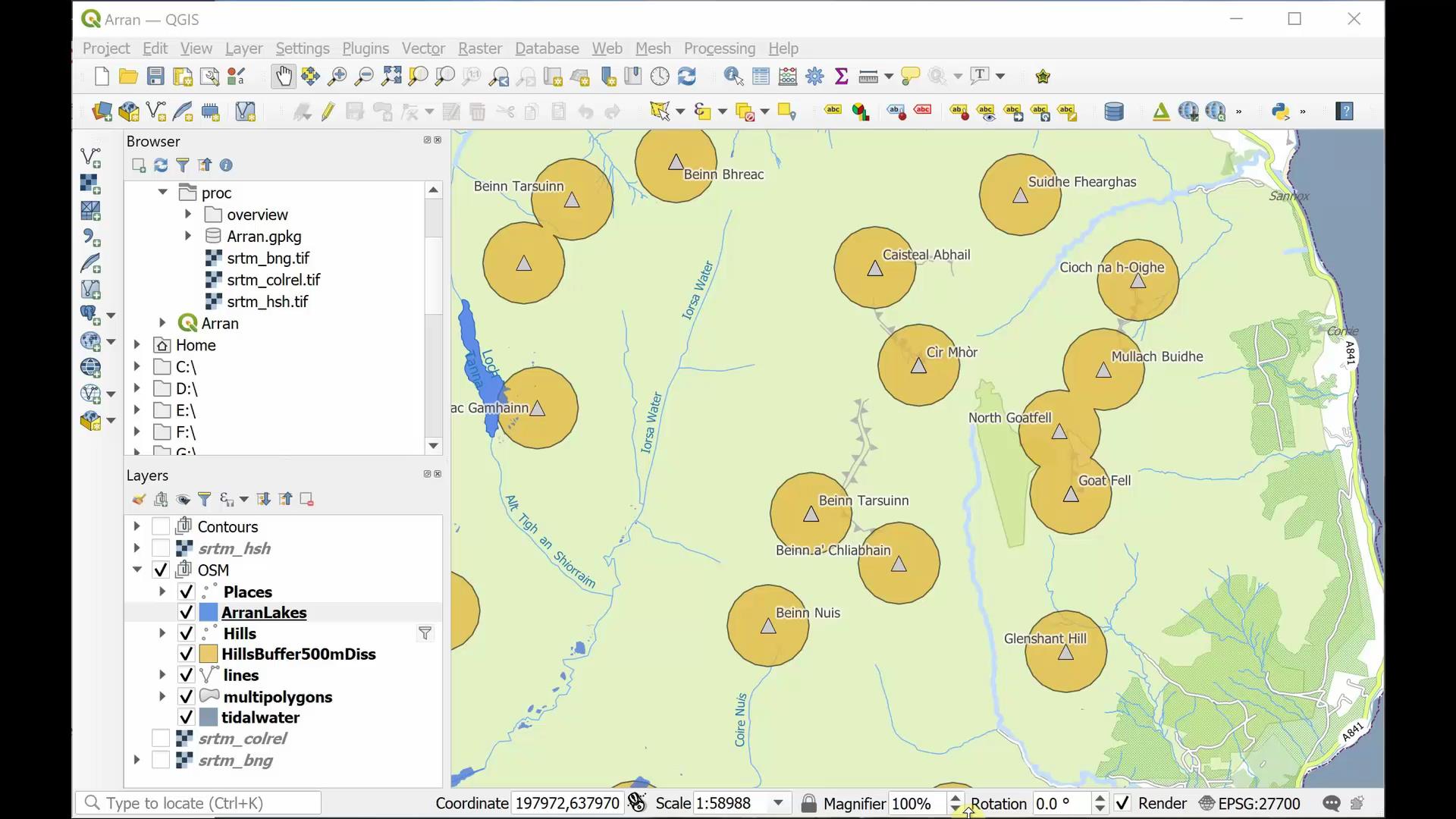Viewport: 1456px width, 819px height.
Task: Uncheck the ArranLakes layer visibility
Action: pyautogui.click(x=186, y=613)
